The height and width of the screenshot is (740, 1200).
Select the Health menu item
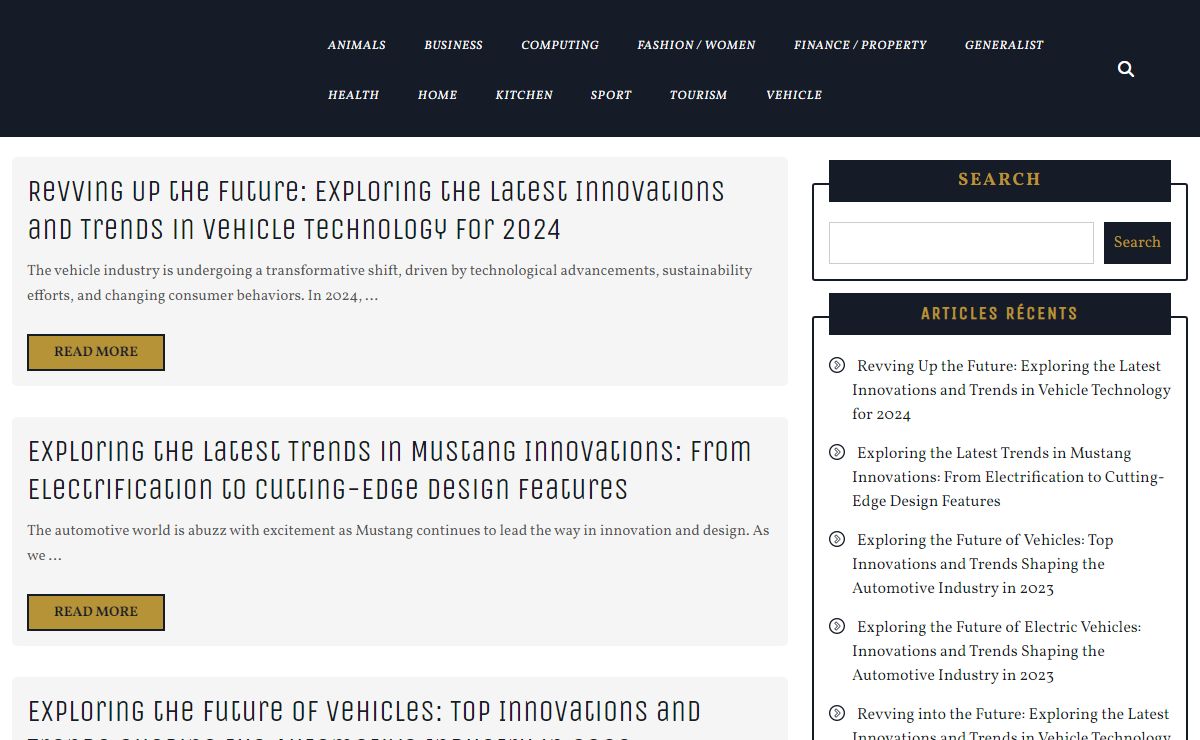[x=353, y=95]
